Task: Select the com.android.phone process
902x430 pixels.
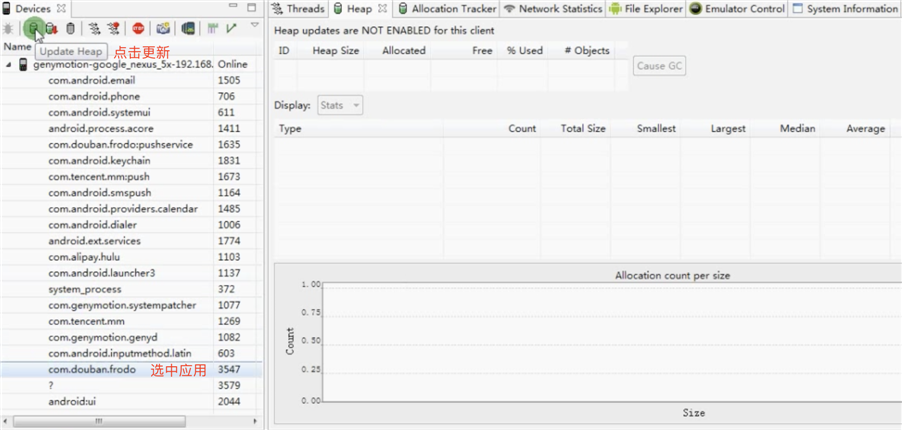Action: [x=131, y=97]
